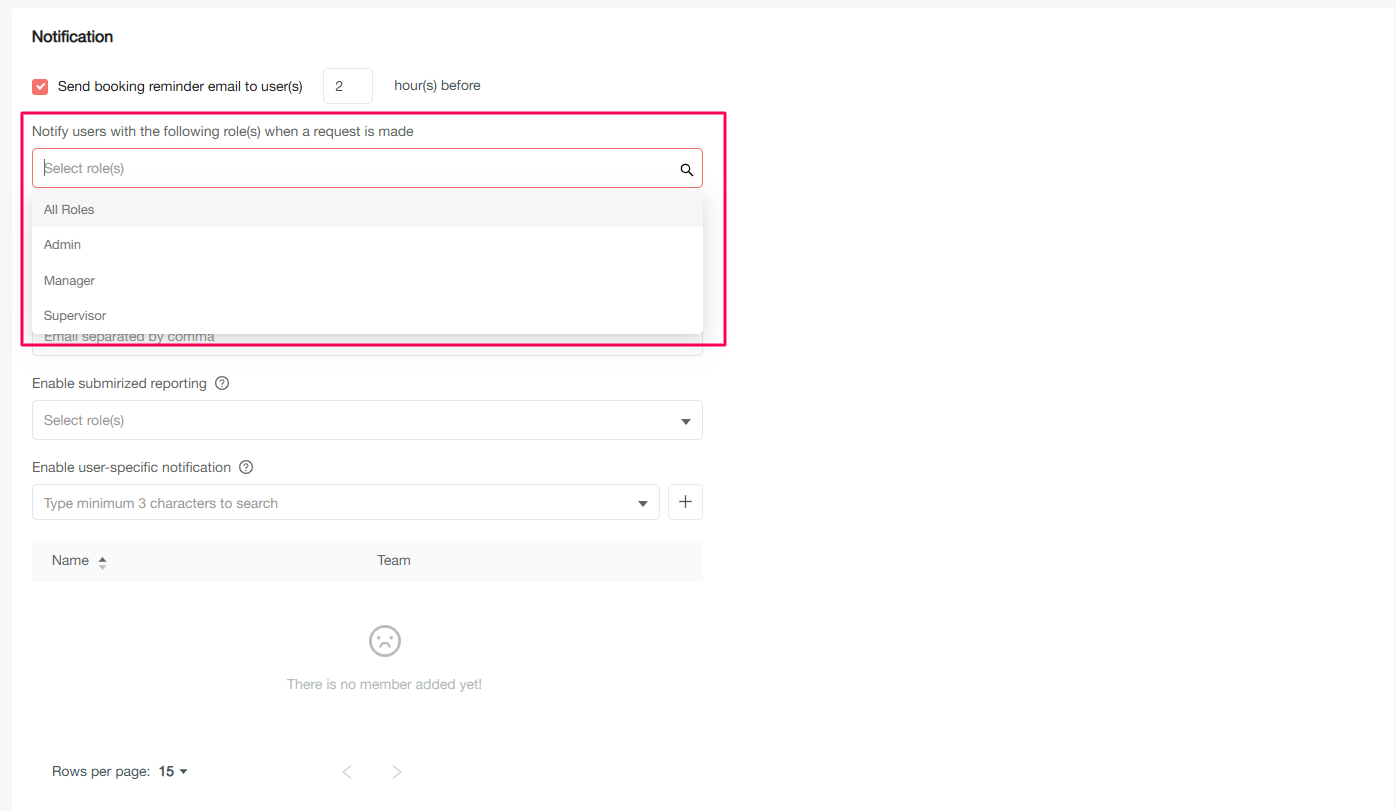Click the hours before reminder number field

pyautogui.click(x=347, y=86)
